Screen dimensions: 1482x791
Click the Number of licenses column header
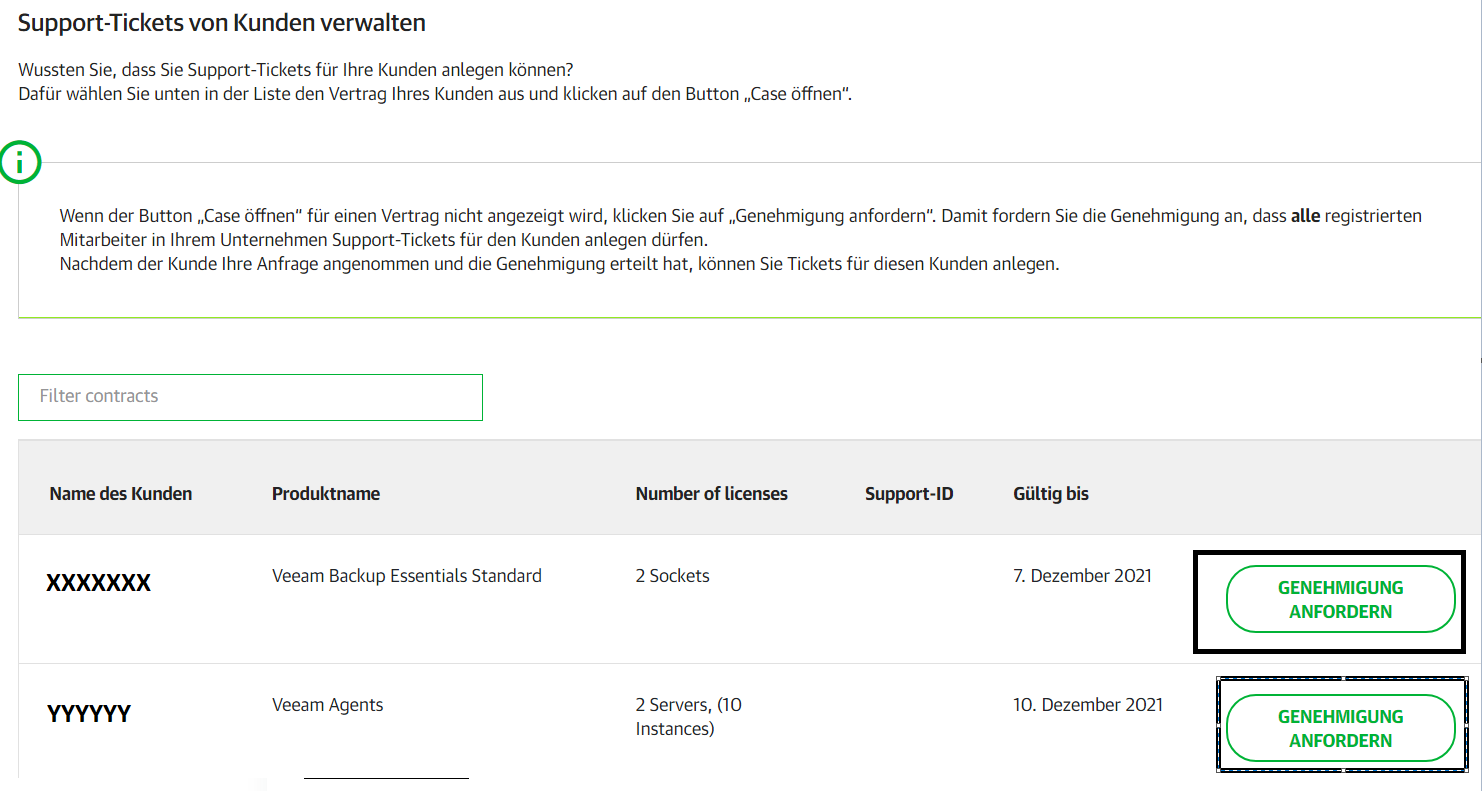coord(711,493)
